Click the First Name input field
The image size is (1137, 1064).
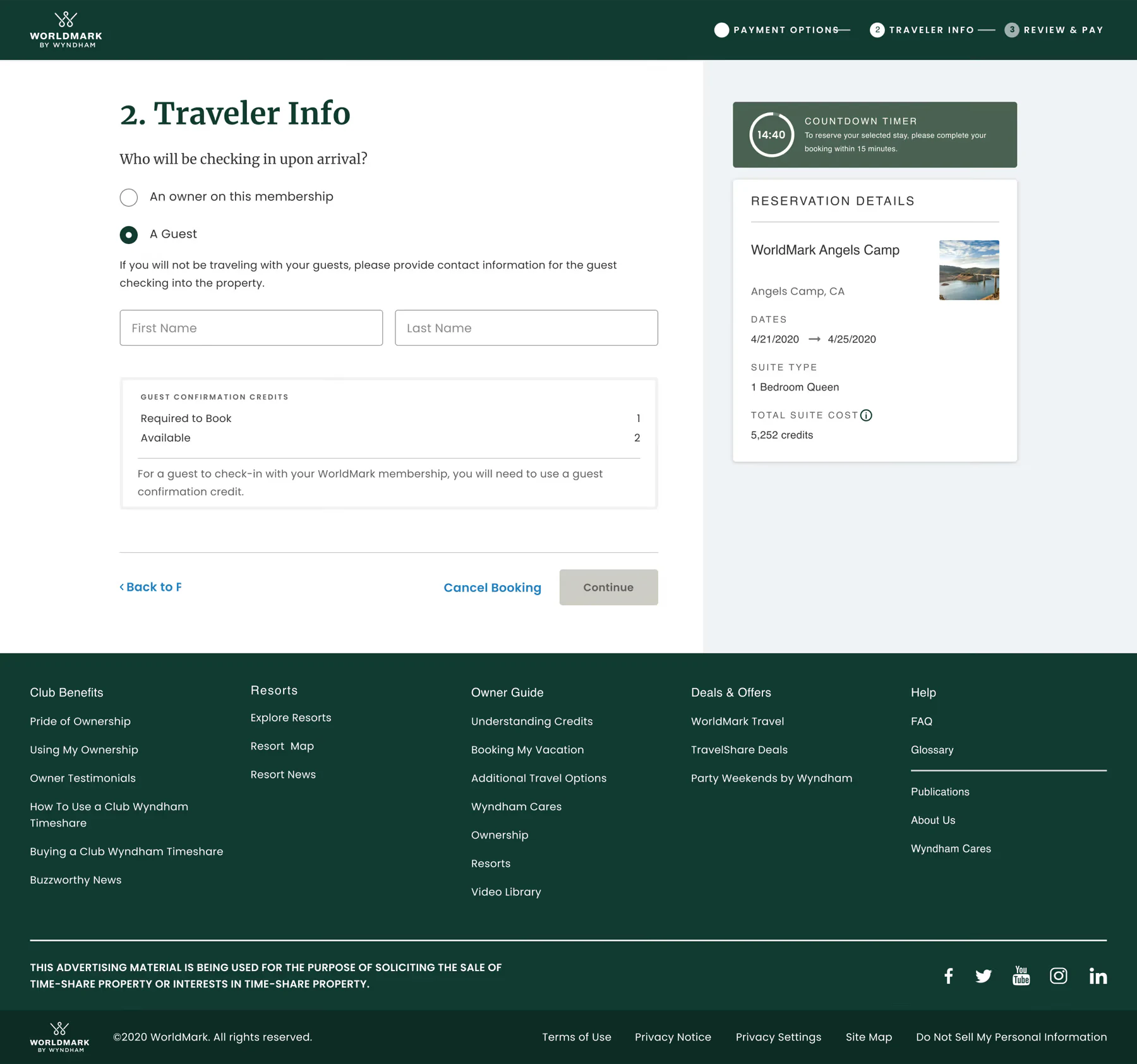point(251,328)
